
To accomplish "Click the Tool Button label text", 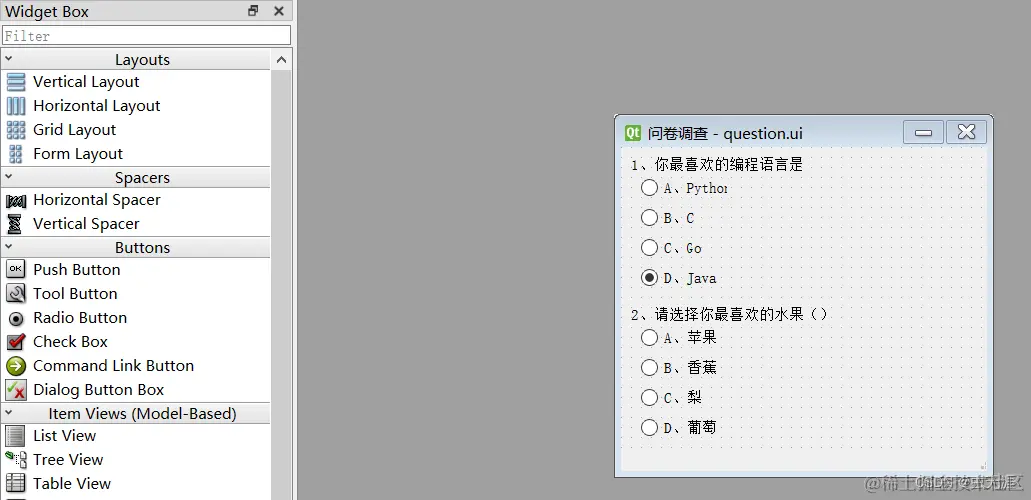I will [x=75, y=294].
